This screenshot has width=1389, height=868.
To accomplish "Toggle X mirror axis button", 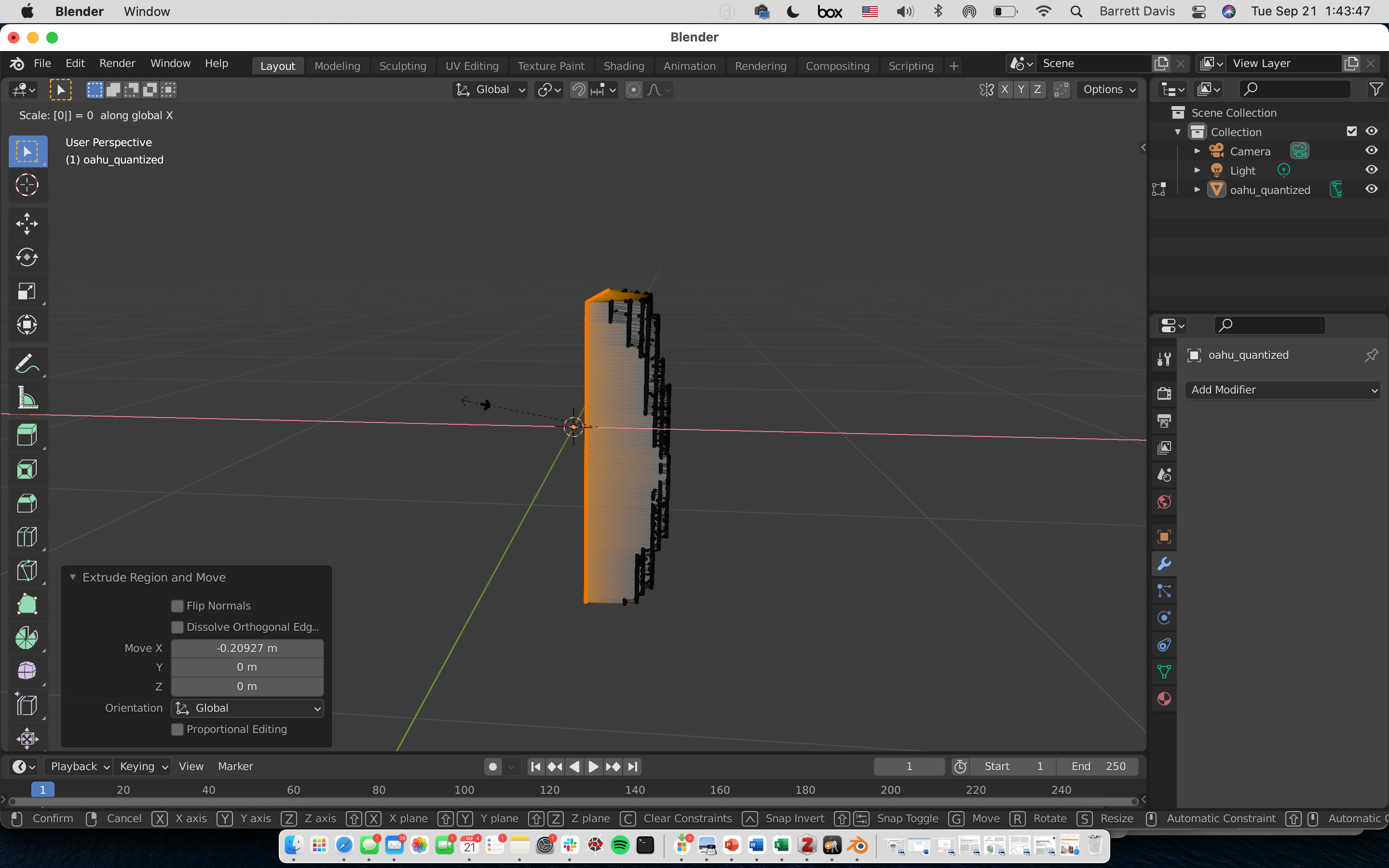I will tap(1005, 90).
